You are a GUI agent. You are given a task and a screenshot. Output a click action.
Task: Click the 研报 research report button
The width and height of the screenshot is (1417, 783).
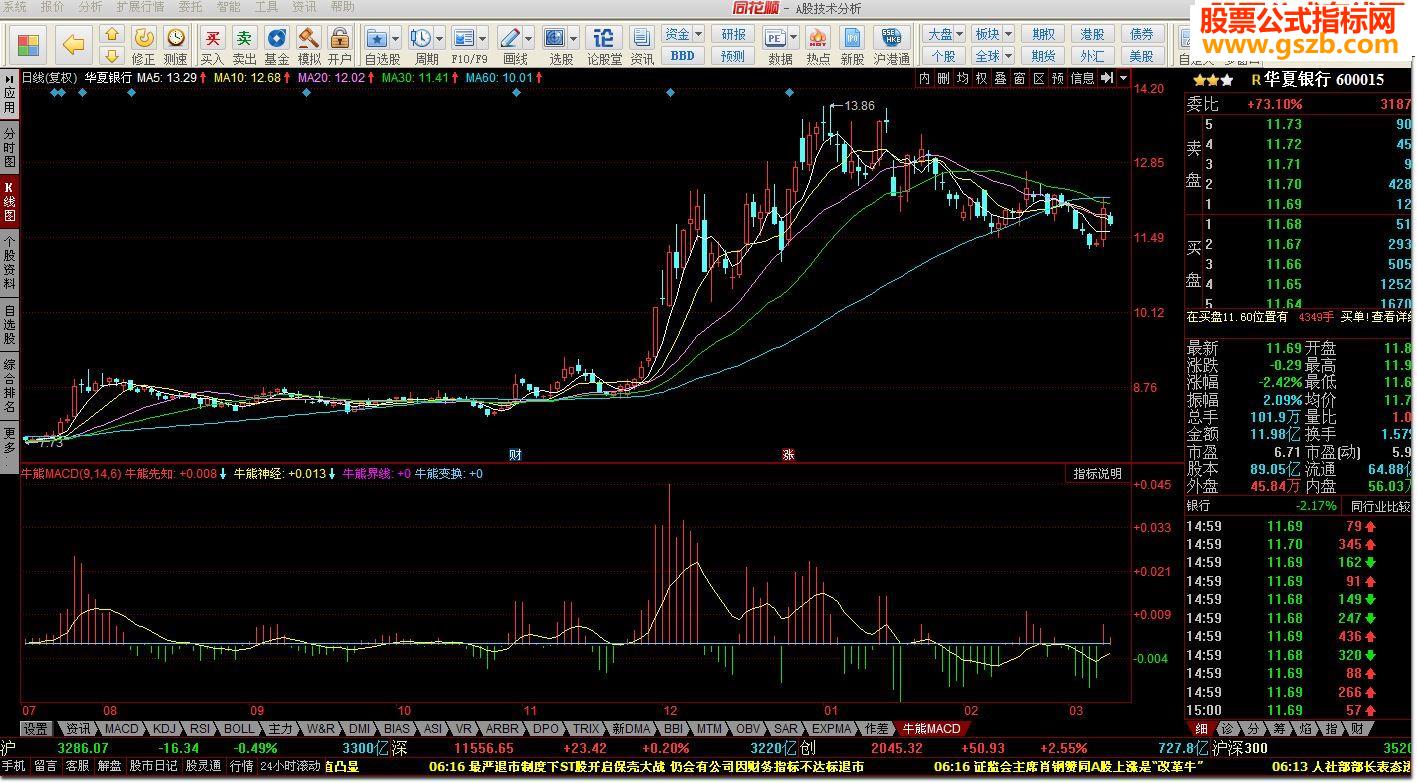point(734,35)
